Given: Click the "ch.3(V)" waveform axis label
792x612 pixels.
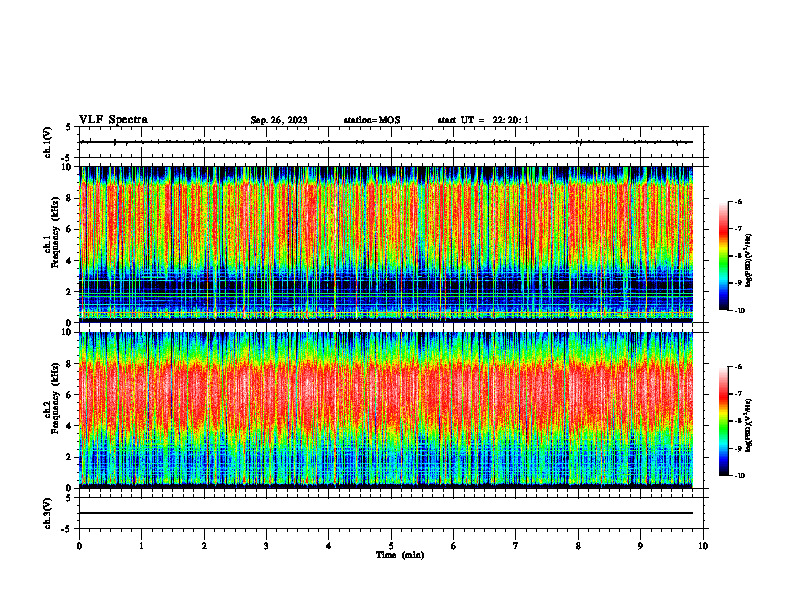Looking at the screenshot, I should 48,513.
